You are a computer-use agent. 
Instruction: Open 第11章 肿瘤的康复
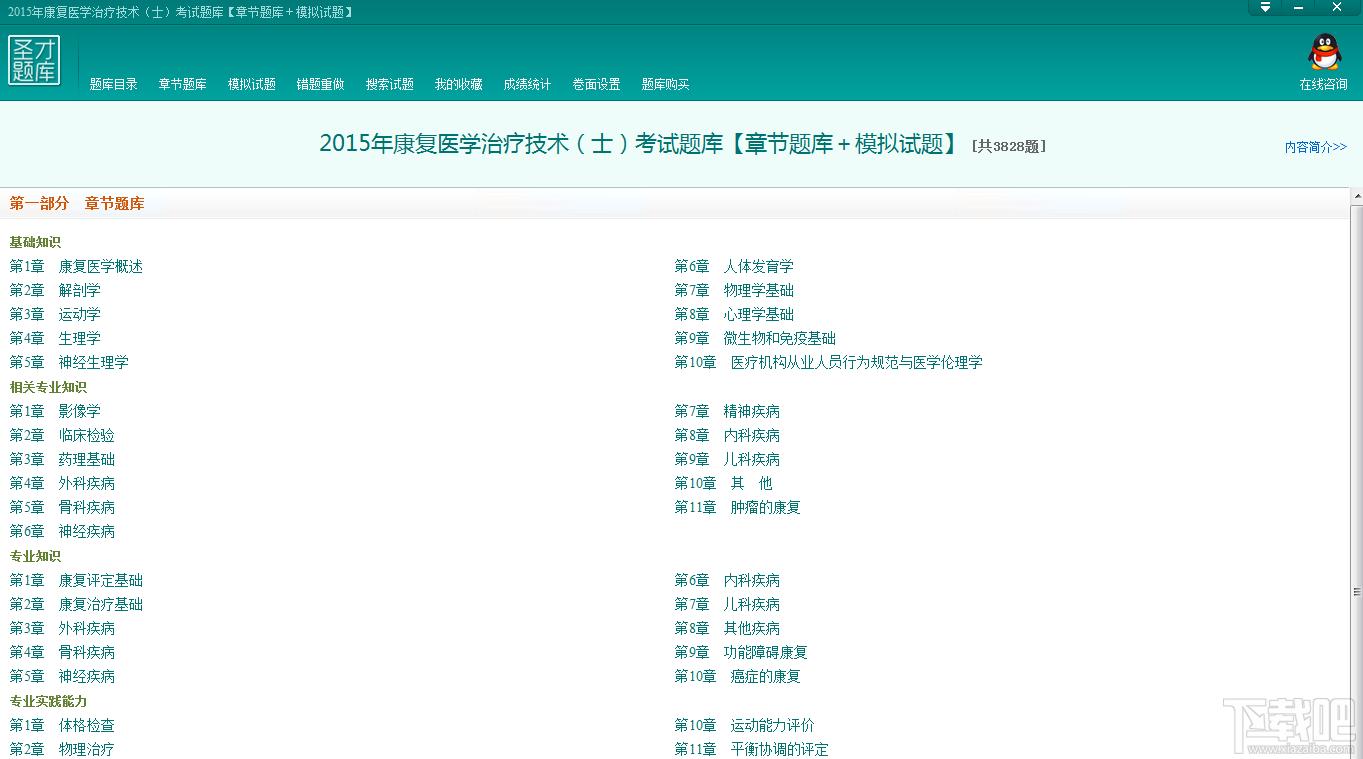(738, 507)
